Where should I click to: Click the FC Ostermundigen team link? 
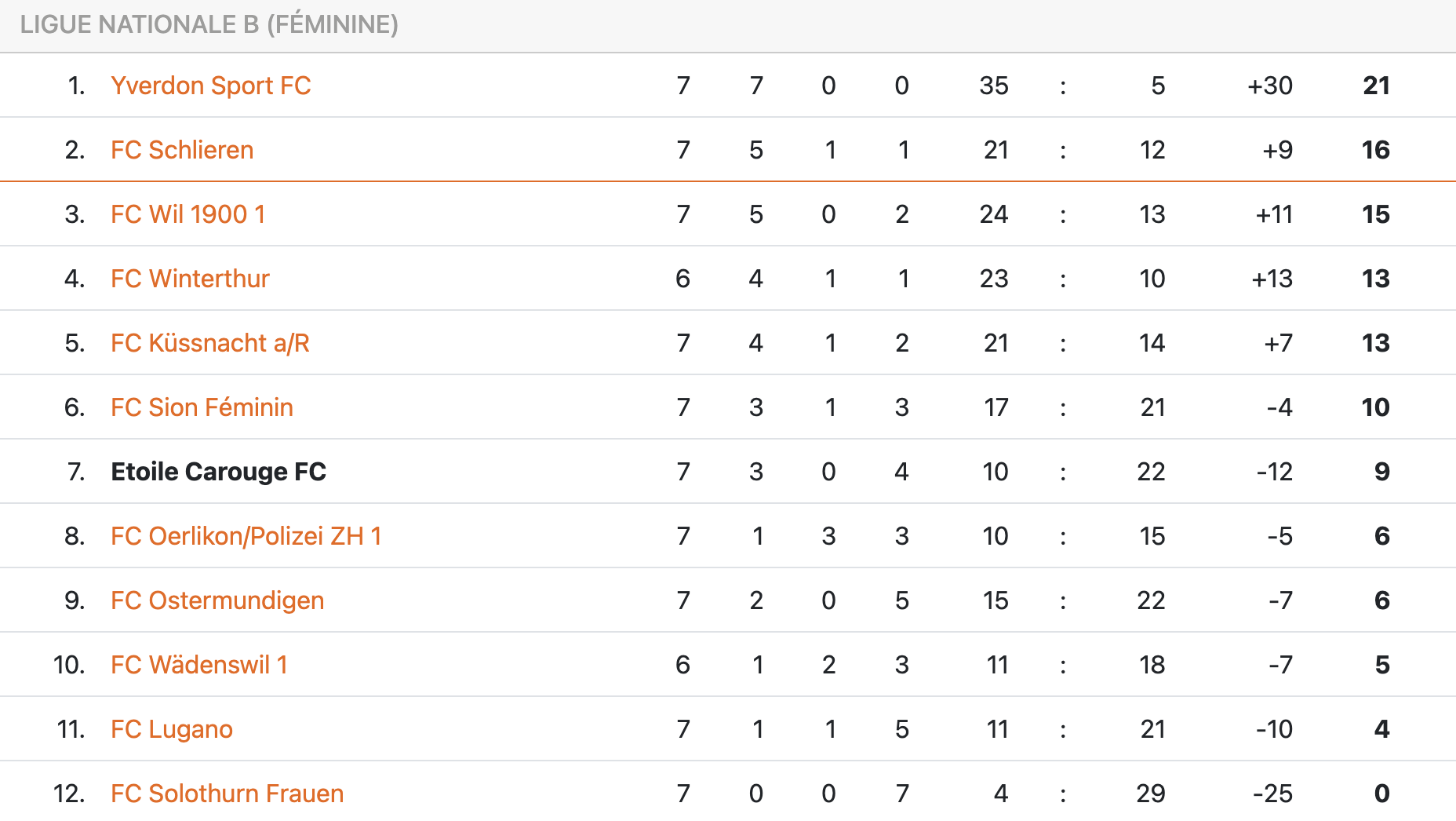217,600
